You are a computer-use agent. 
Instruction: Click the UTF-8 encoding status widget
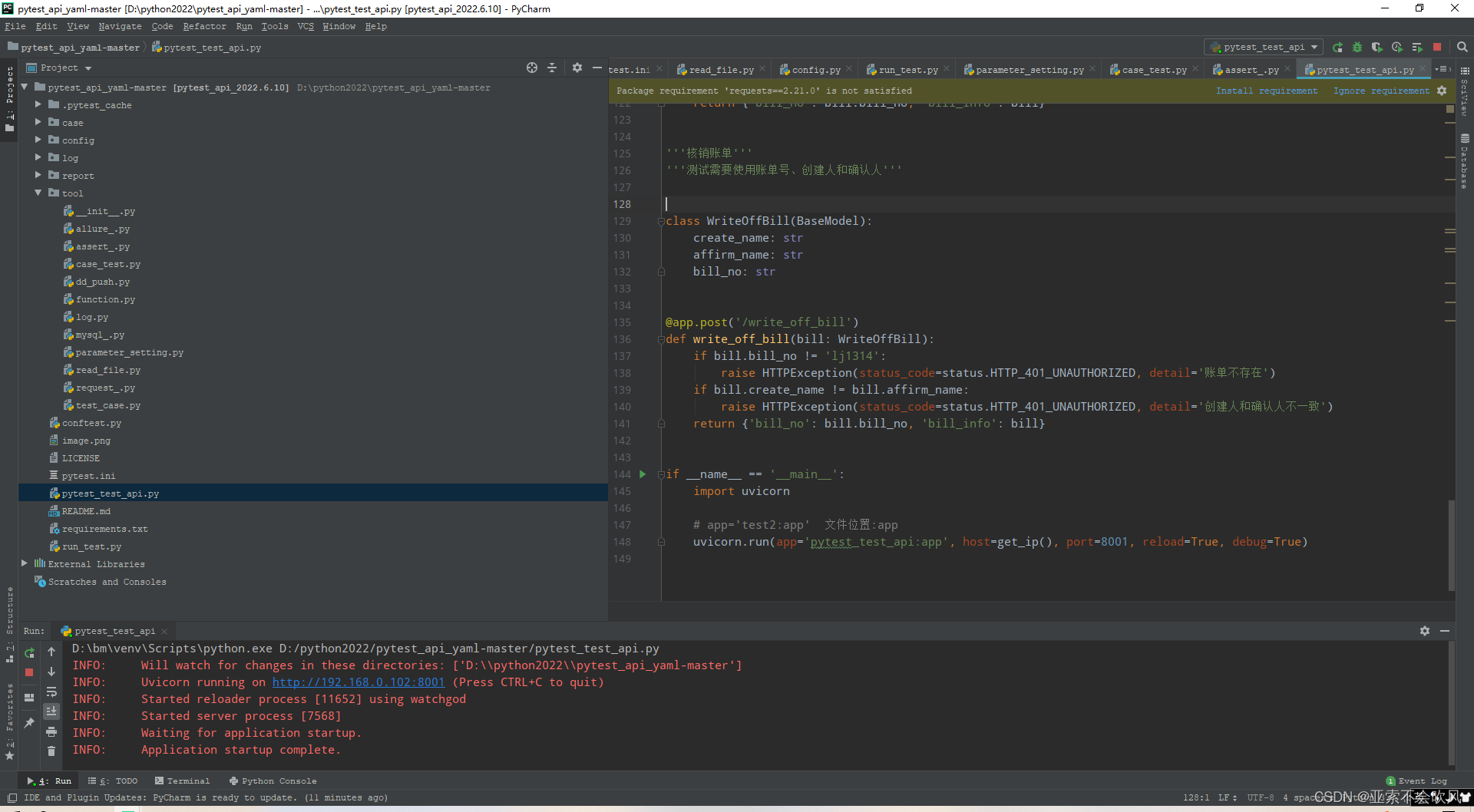coord(1260,798)
